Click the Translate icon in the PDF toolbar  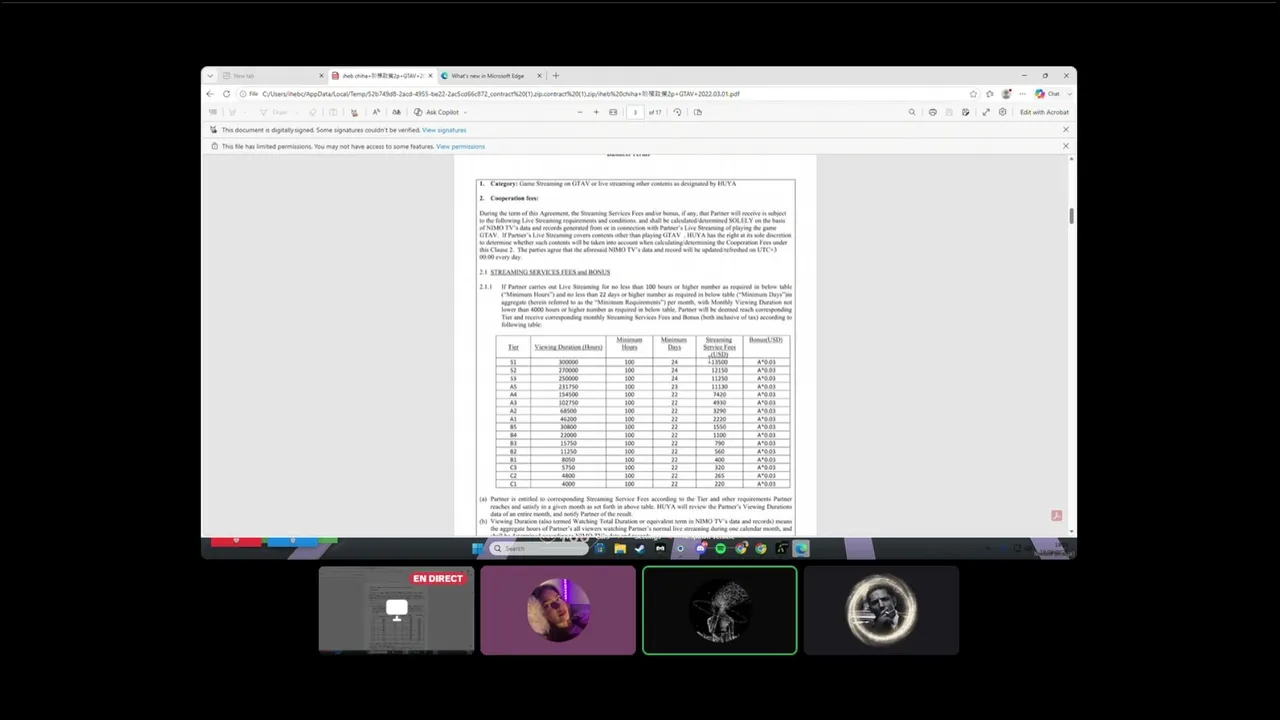click(396, 112)
